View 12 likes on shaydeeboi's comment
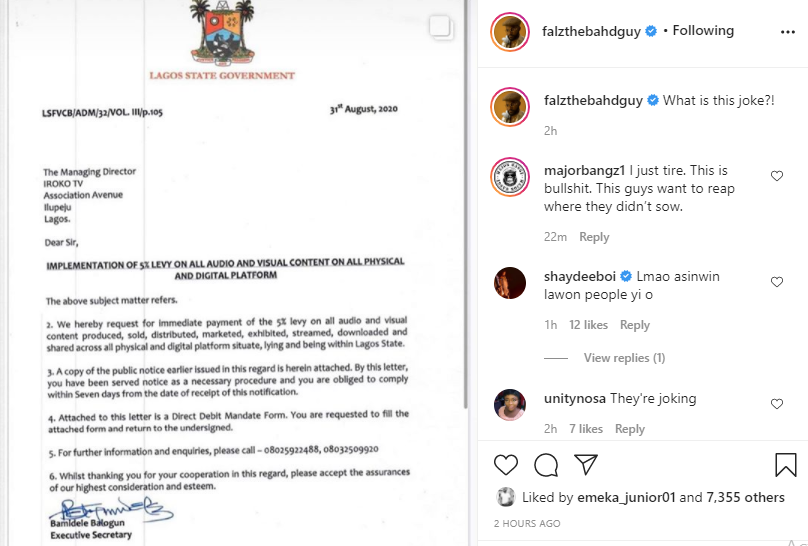 click(x=588, y=325)
